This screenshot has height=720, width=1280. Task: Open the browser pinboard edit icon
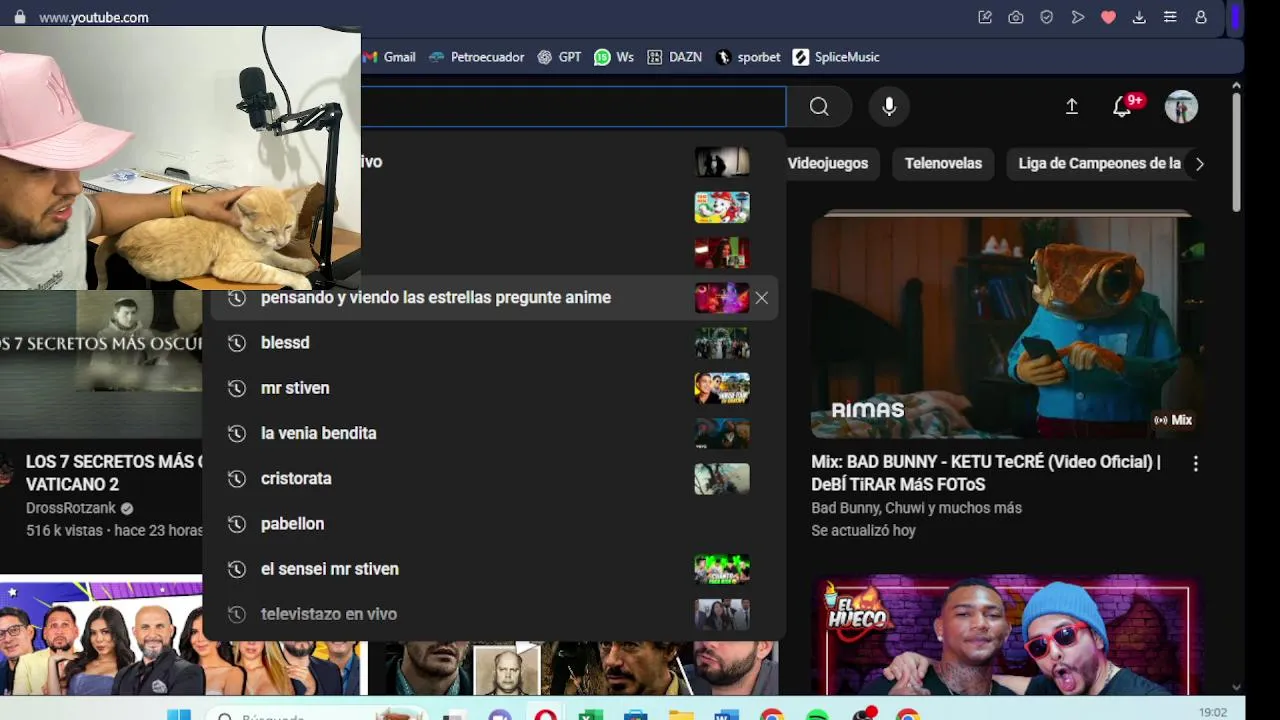pyautogui.click(x=985, y=17)
